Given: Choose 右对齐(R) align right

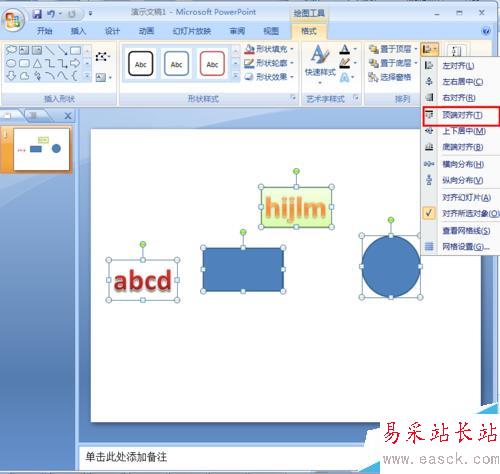Looking at the screenshot, I should tap(460, 98).
